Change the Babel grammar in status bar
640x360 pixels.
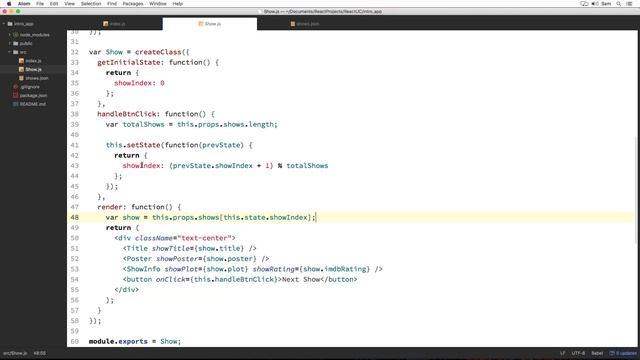coord(597,353)
